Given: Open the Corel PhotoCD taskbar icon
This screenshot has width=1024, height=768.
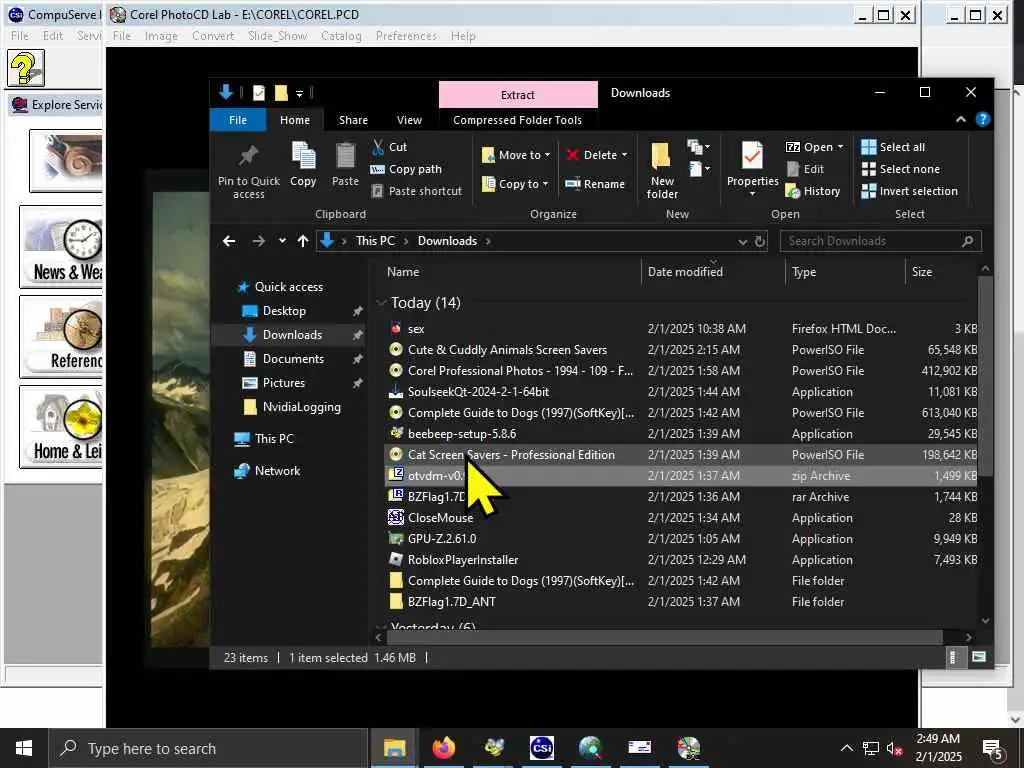Looking at the screenshot, I should [x=688, y=748].
